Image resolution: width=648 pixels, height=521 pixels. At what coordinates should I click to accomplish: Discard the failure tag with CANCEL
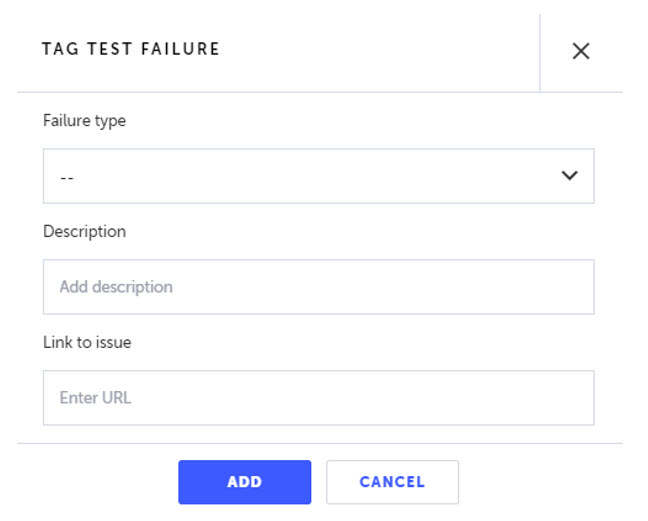pyautogui.click(x=392, y=482)
